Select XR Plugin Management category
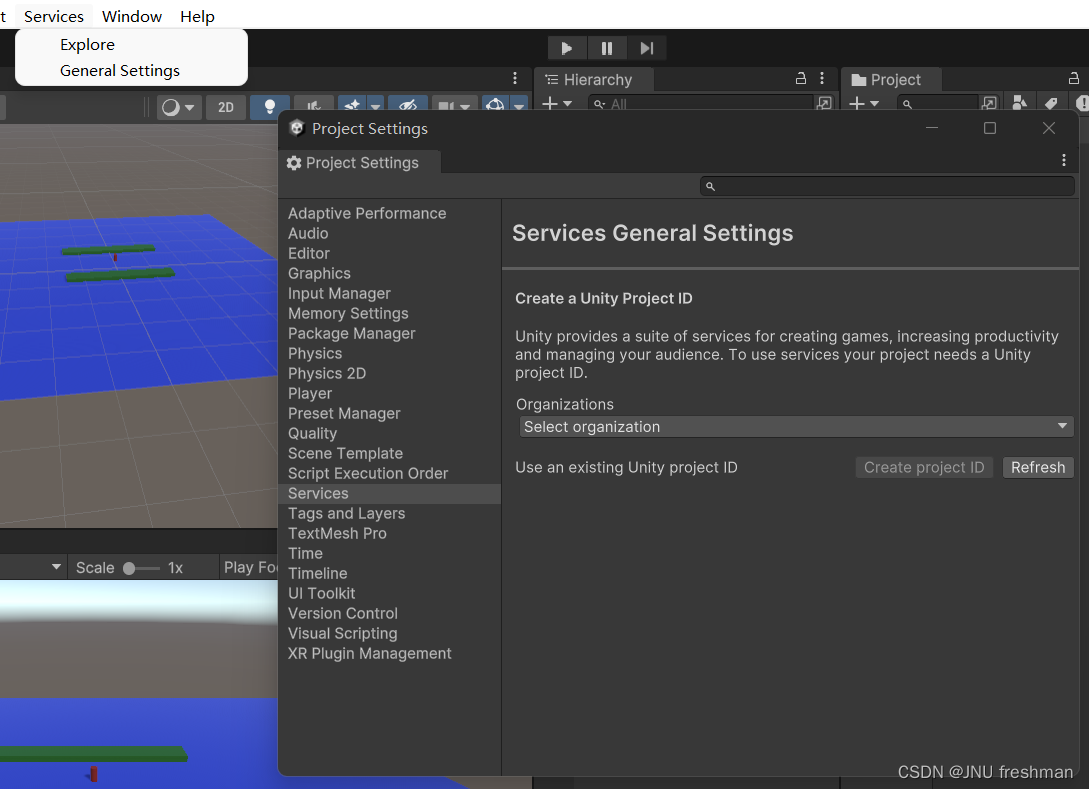This screenshot has height=789, width=1089. (370, 654)
